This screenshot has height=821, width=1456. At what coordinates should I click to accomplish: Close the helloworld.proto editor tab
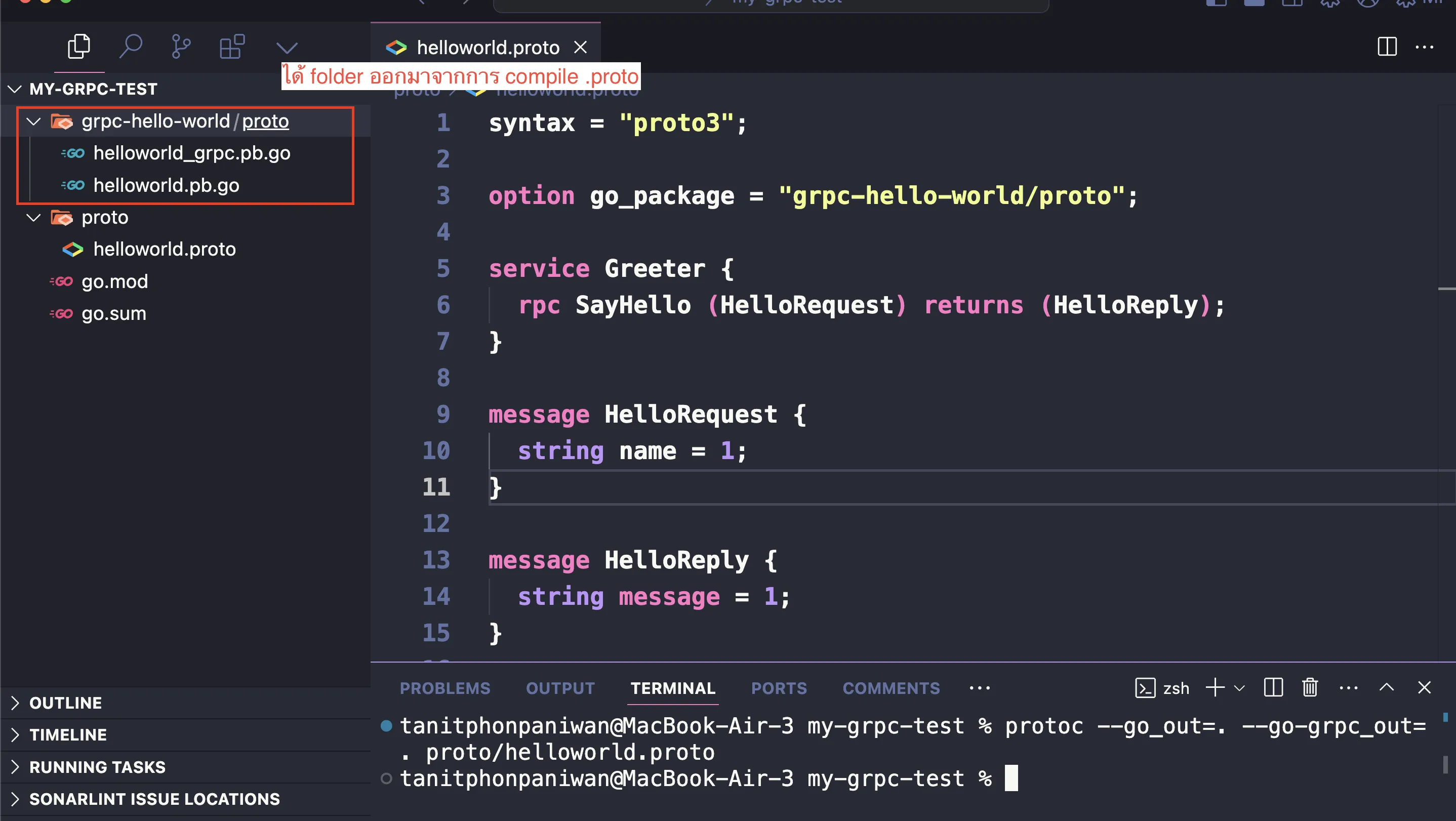581,48
